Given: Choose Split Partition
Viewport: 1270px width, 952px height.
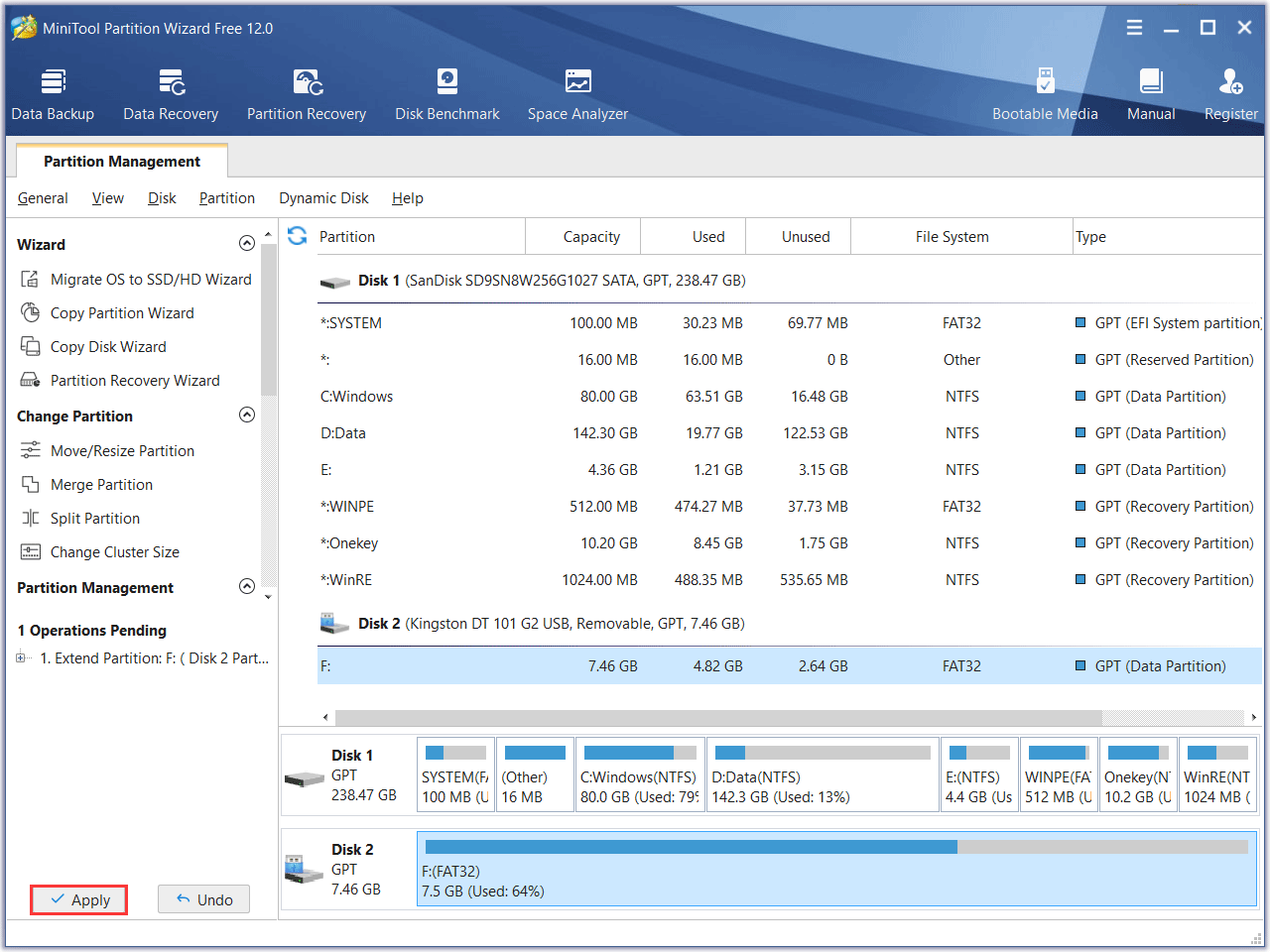Looking at the screenshot, I should (x=80, y=519).
